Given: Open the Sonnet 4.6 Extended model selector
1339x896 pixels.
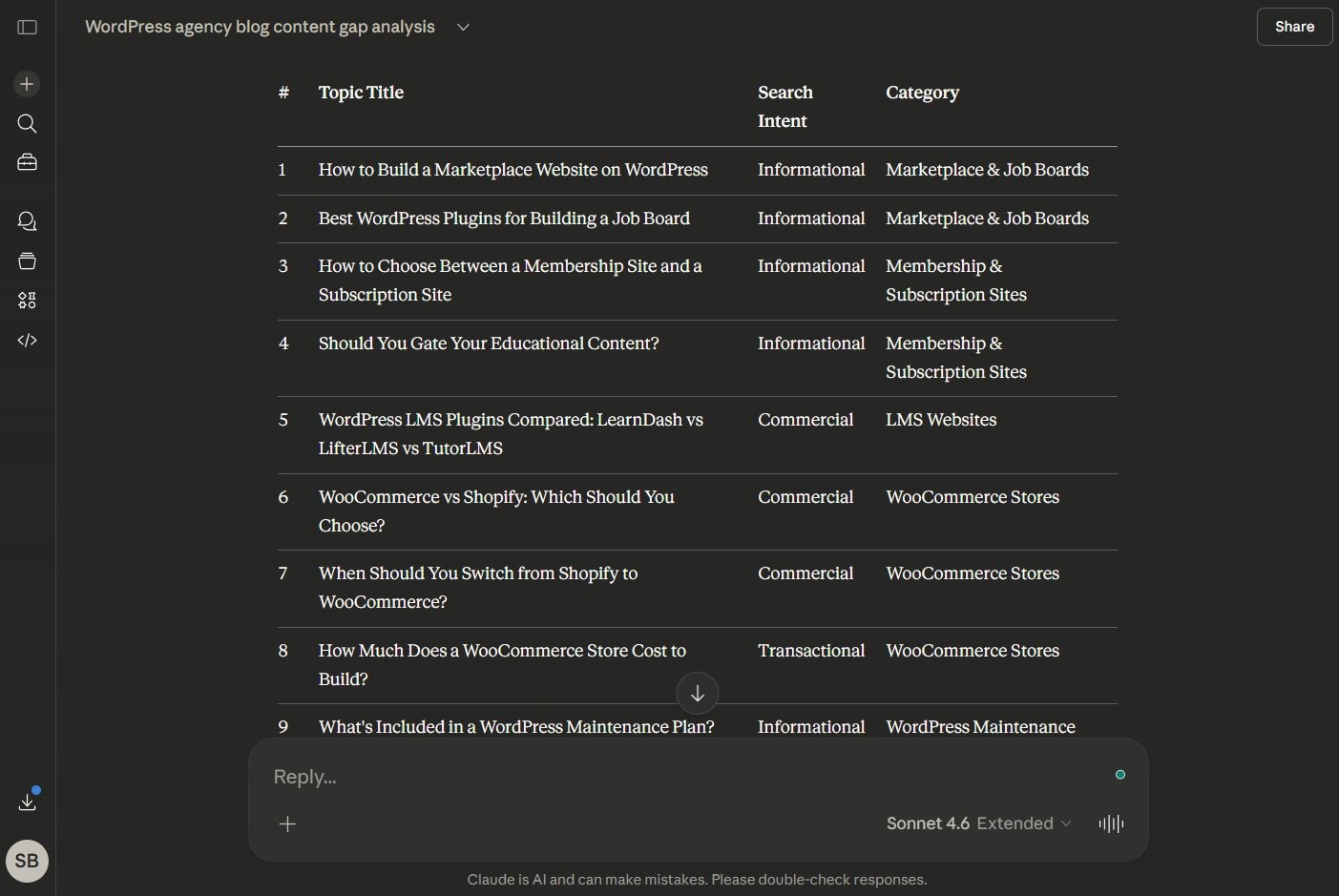Looking at the screenshot, I should pos(978,823).
